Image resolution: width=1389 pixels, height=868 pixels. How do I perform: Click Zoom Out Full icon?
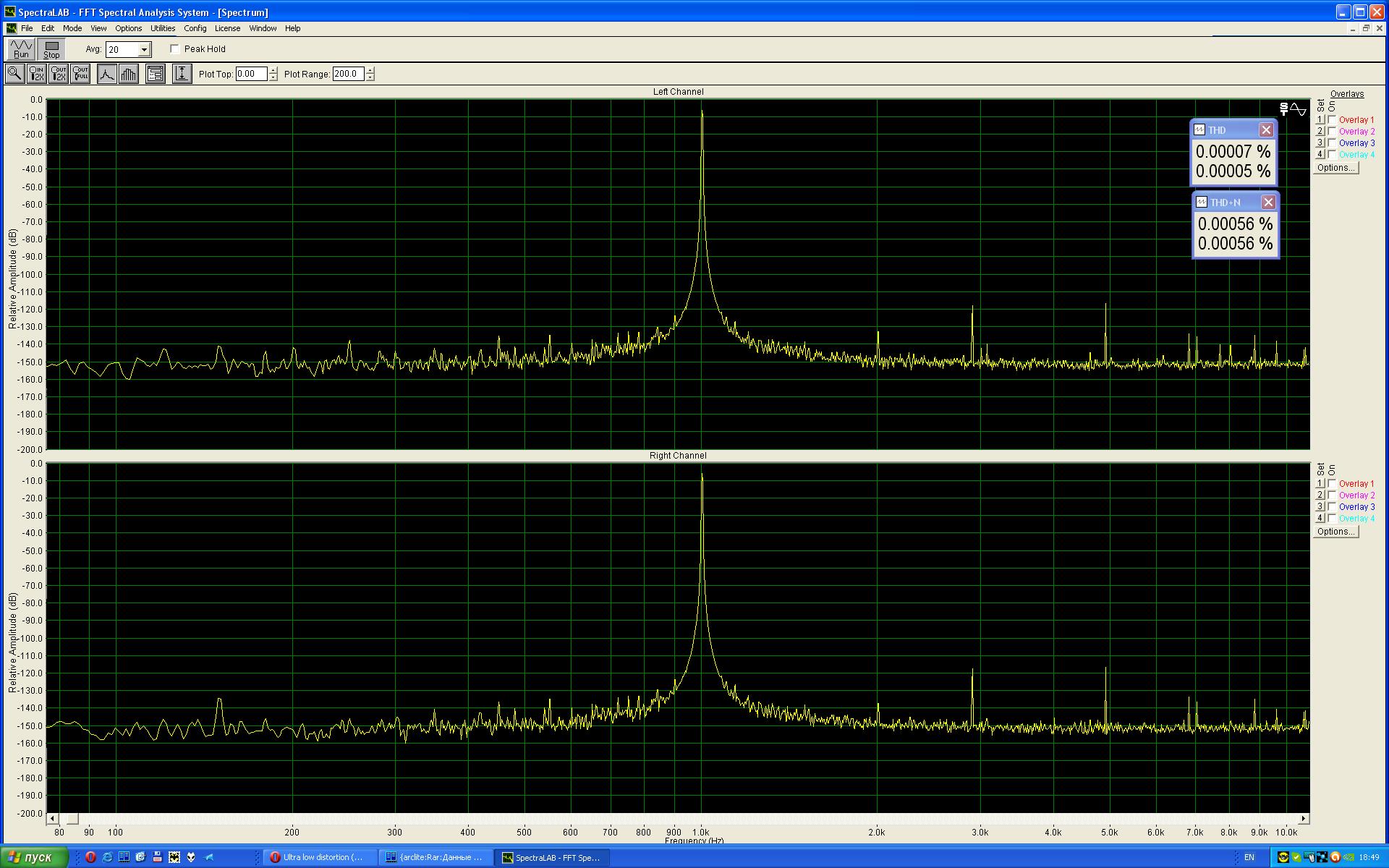click(80, 74)
